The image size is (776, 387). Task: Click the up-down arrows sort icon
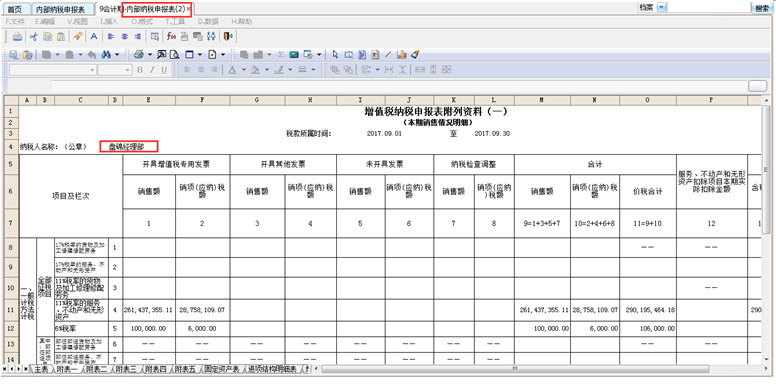point(211,36)
